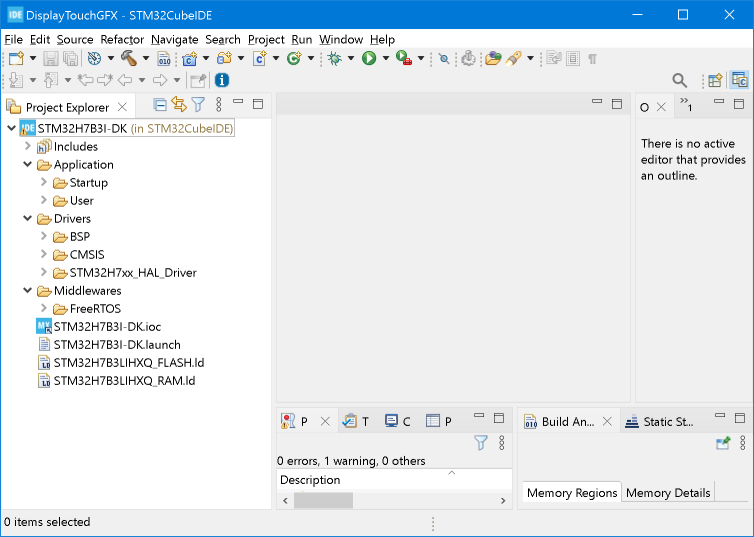Toggle the Show Whitespace pilcrow icon
The height and width of the screenshot is (537, 754).
point(593,59)
